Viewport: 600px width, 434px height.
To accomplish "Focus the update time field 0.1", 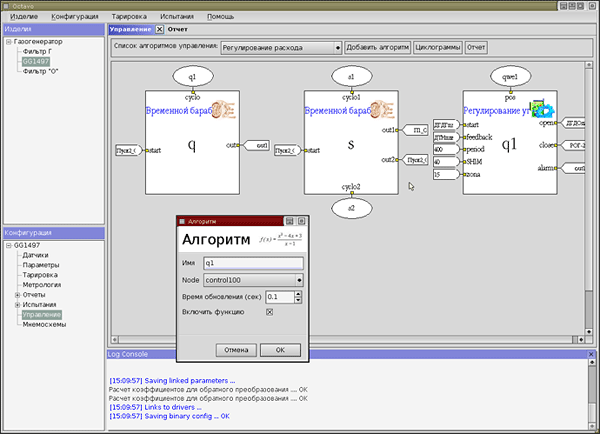I will (x=280, y=297).
